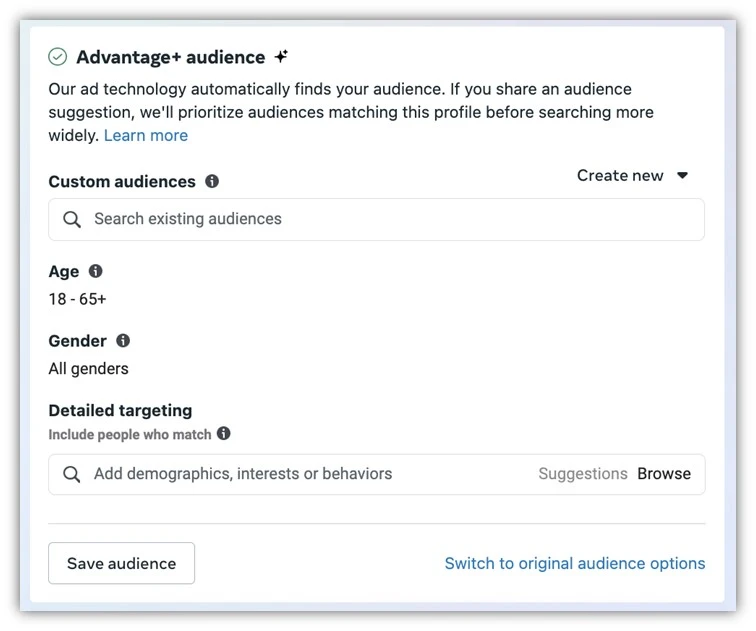The width and height of the screenshot is (756, 631).
Task: Click the magnifier icon in Search existing audiences
Action: (x=72, y=219)
